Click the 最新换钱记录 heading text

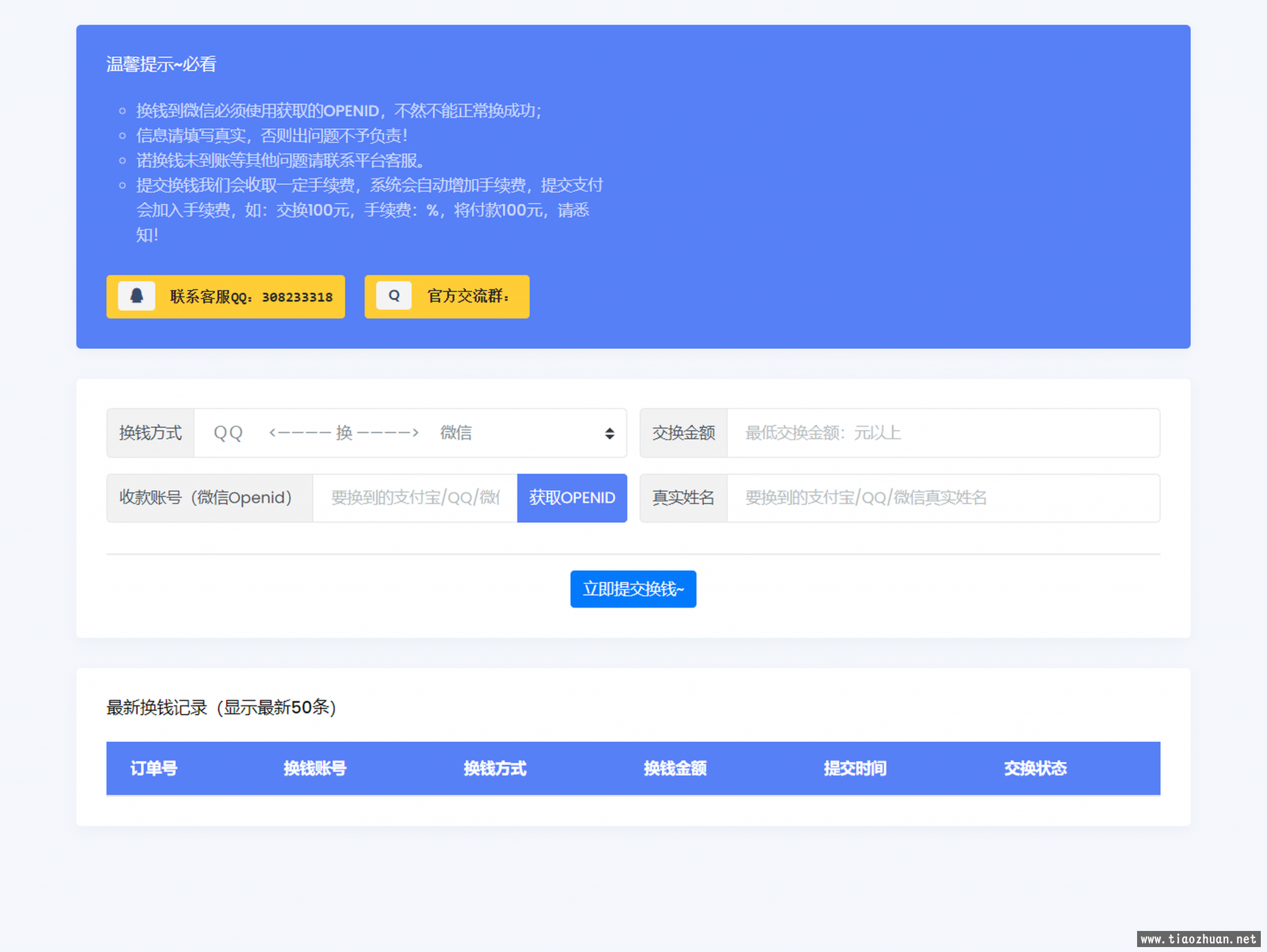(x=221, y=707)
